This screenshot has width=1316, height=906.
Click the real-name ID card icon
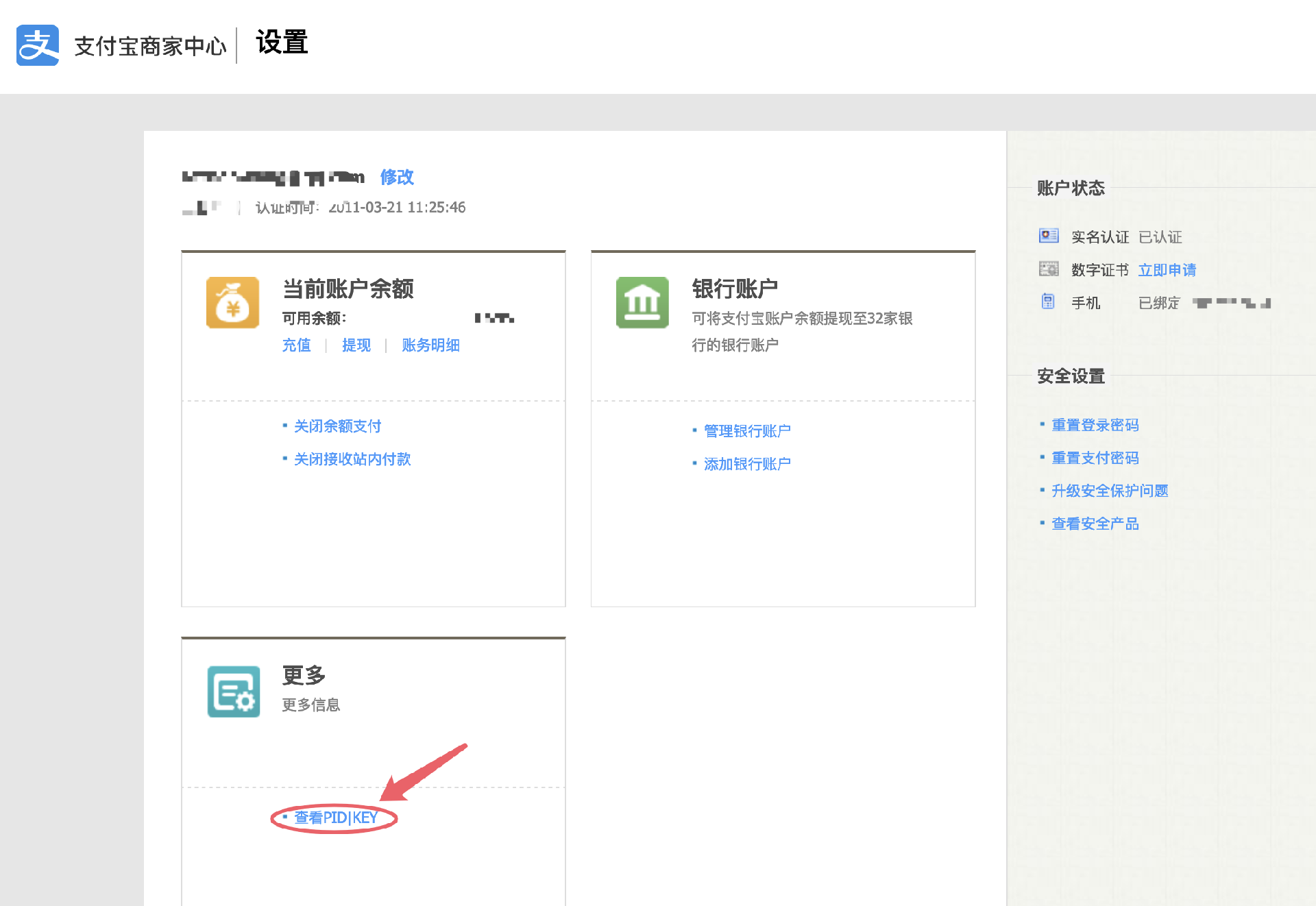[x=1049, y=236]
